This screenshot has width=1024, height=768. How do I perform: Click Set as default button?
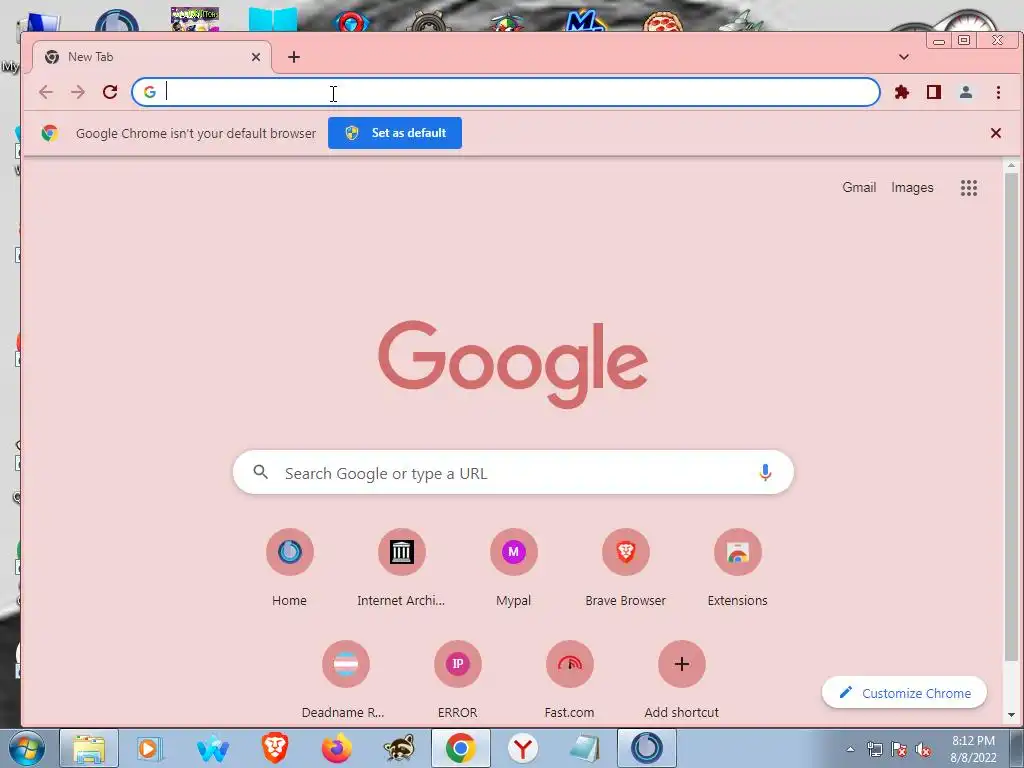(394, 133)
